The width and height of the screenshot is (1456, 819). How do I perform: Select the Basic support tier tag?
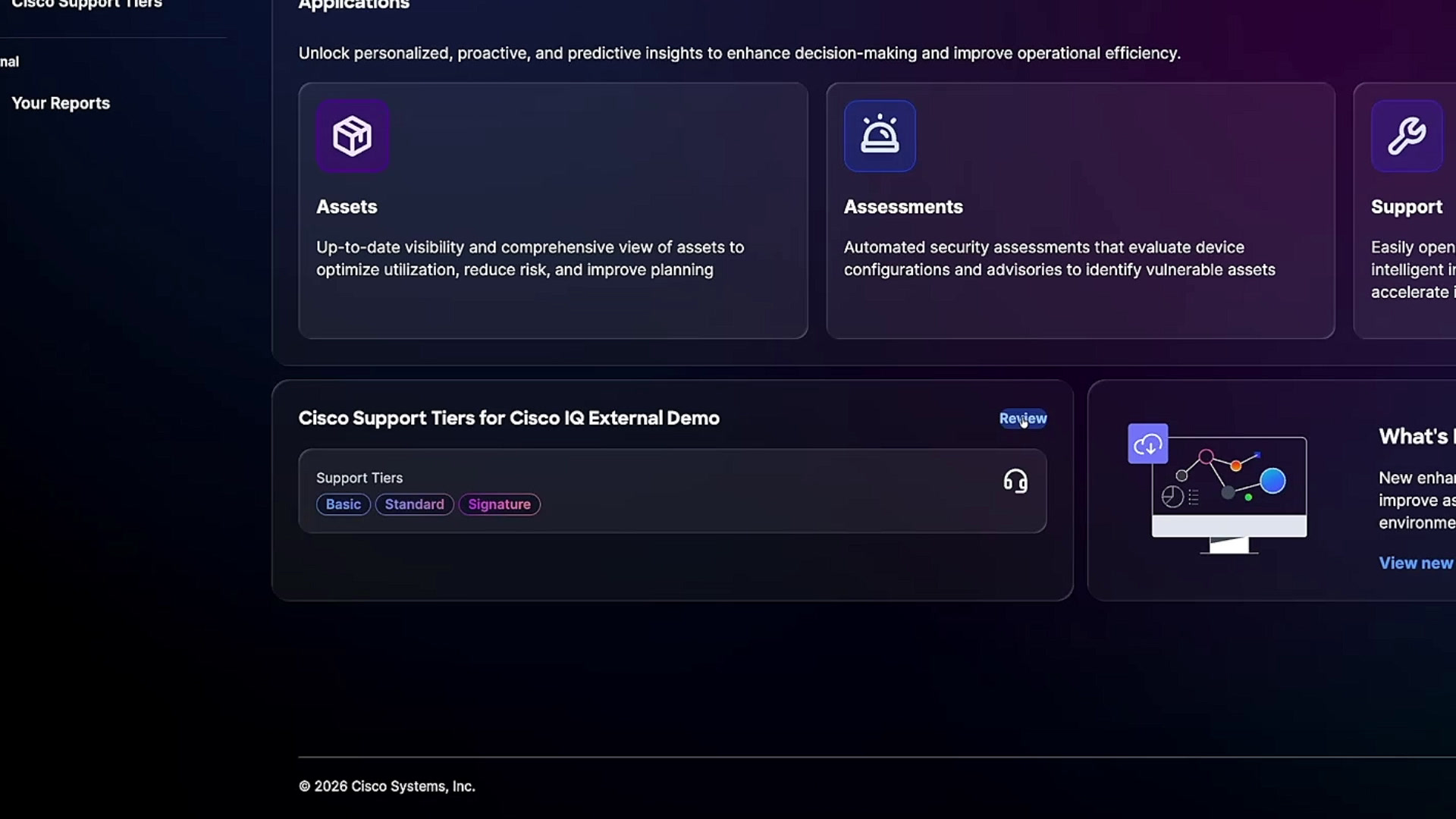click(344, 504)
